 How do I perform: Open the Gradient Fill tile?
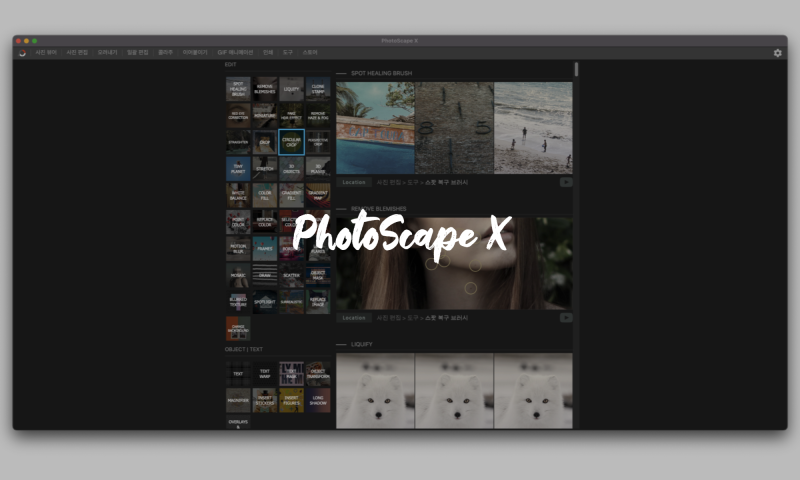pyautogui.click(x=291, y=195)
